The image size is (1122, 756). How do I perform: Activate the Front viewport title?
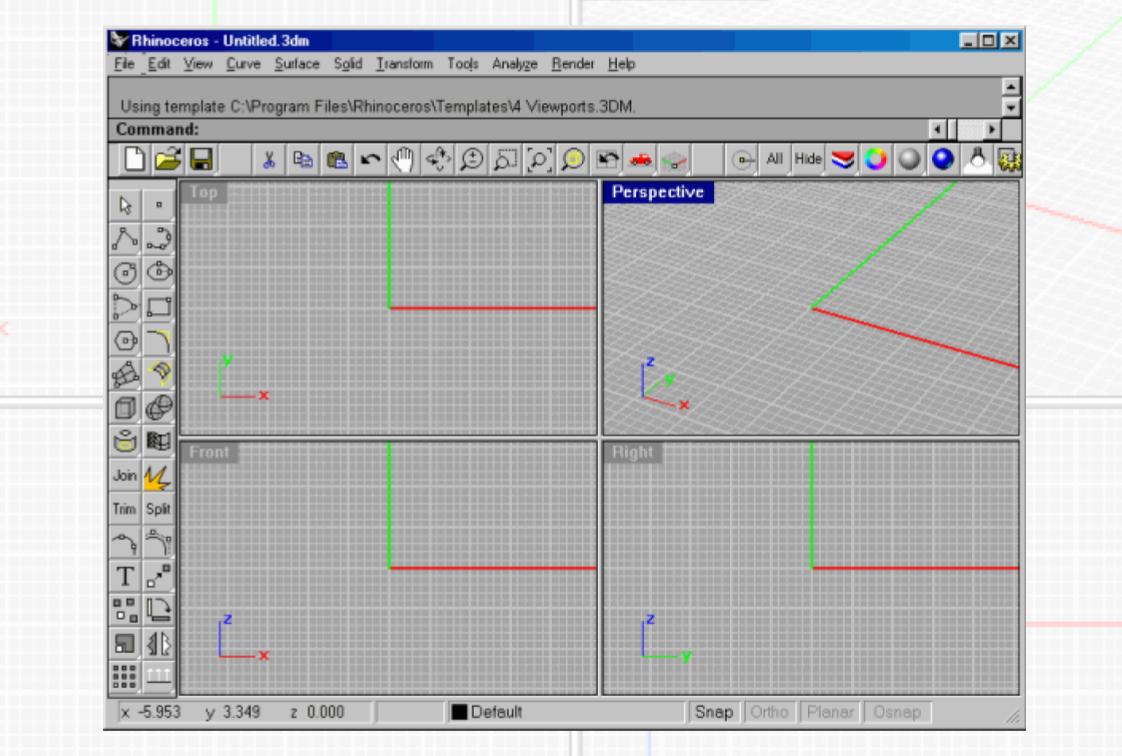209,453
